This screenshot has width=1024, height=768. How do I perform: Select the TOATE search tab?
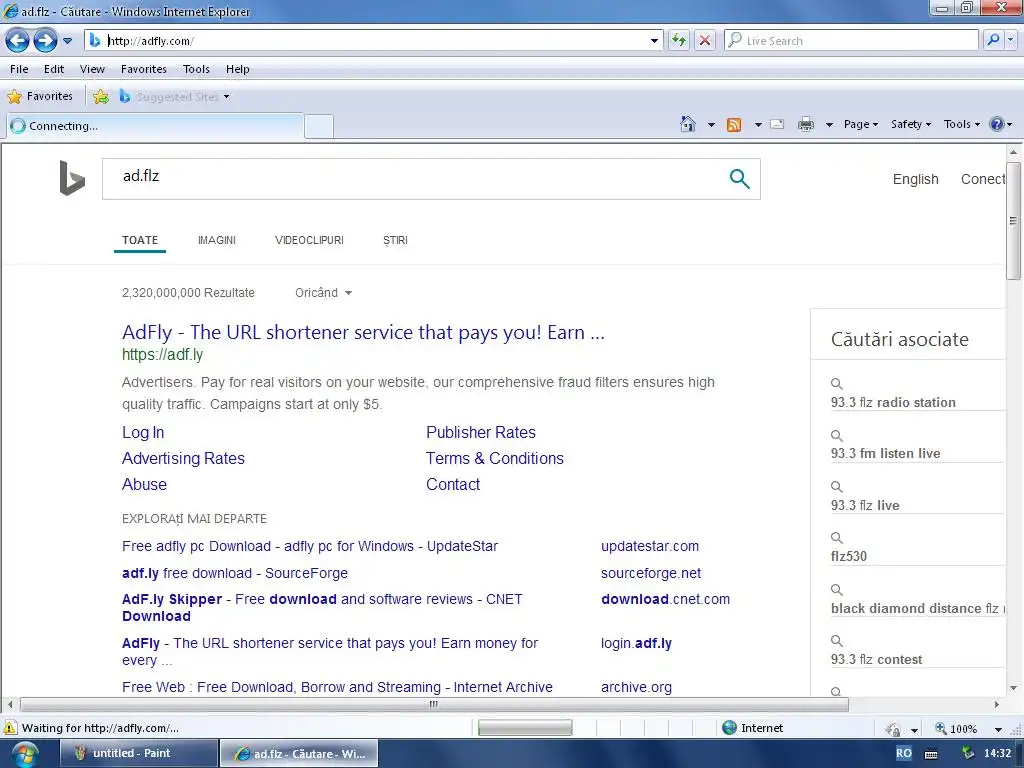point(140,240)
